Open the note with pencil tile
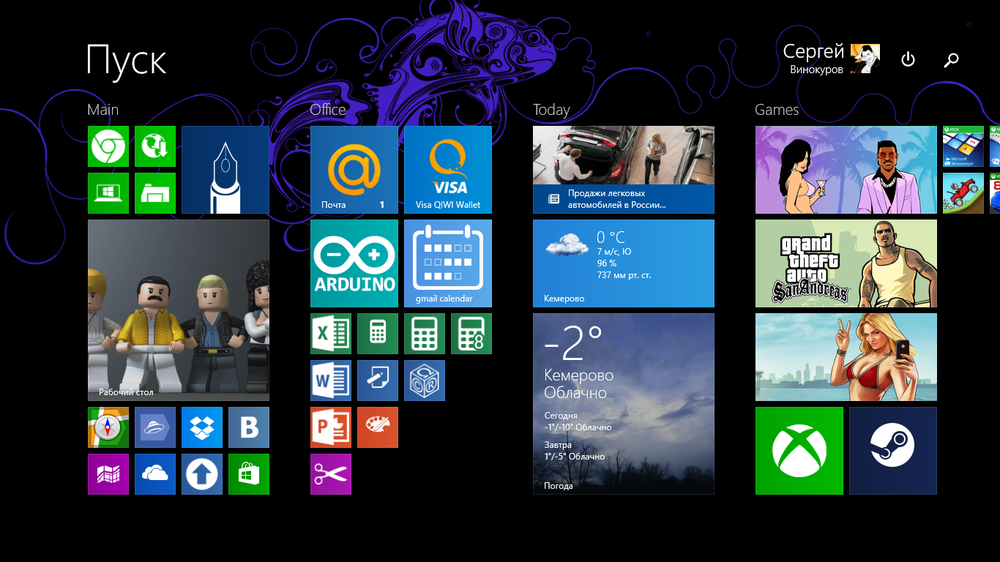This screenshot has height=562, width=1000. click(x=378, y=380)
